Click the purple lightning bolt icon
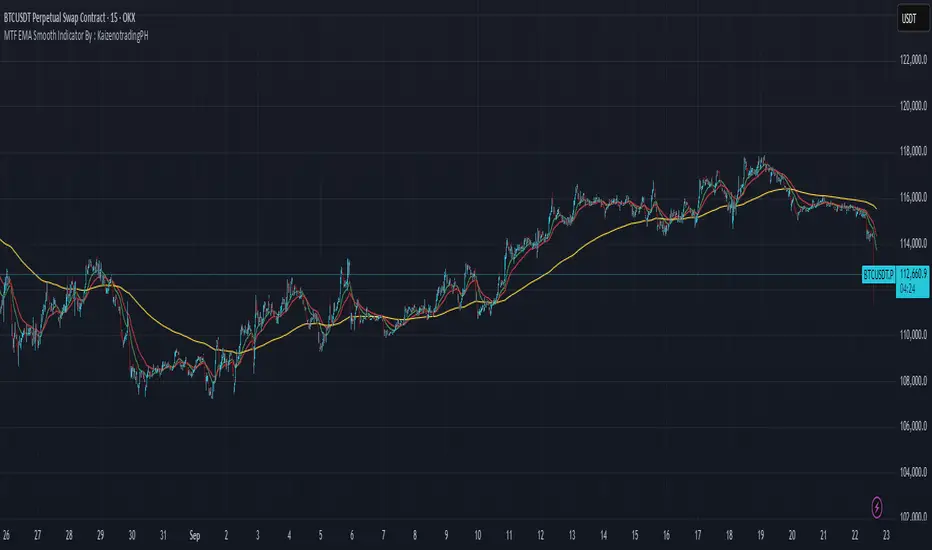 pos(877,507)
